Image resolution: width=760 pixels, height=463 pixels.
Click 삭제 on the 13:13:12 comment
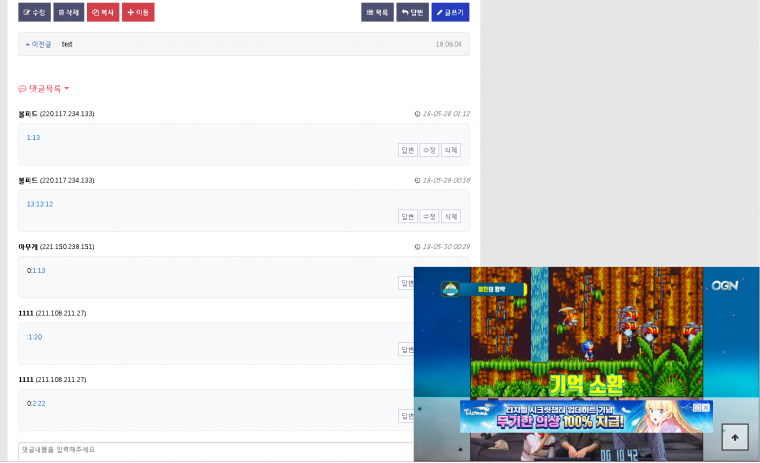tap(451, 217)
